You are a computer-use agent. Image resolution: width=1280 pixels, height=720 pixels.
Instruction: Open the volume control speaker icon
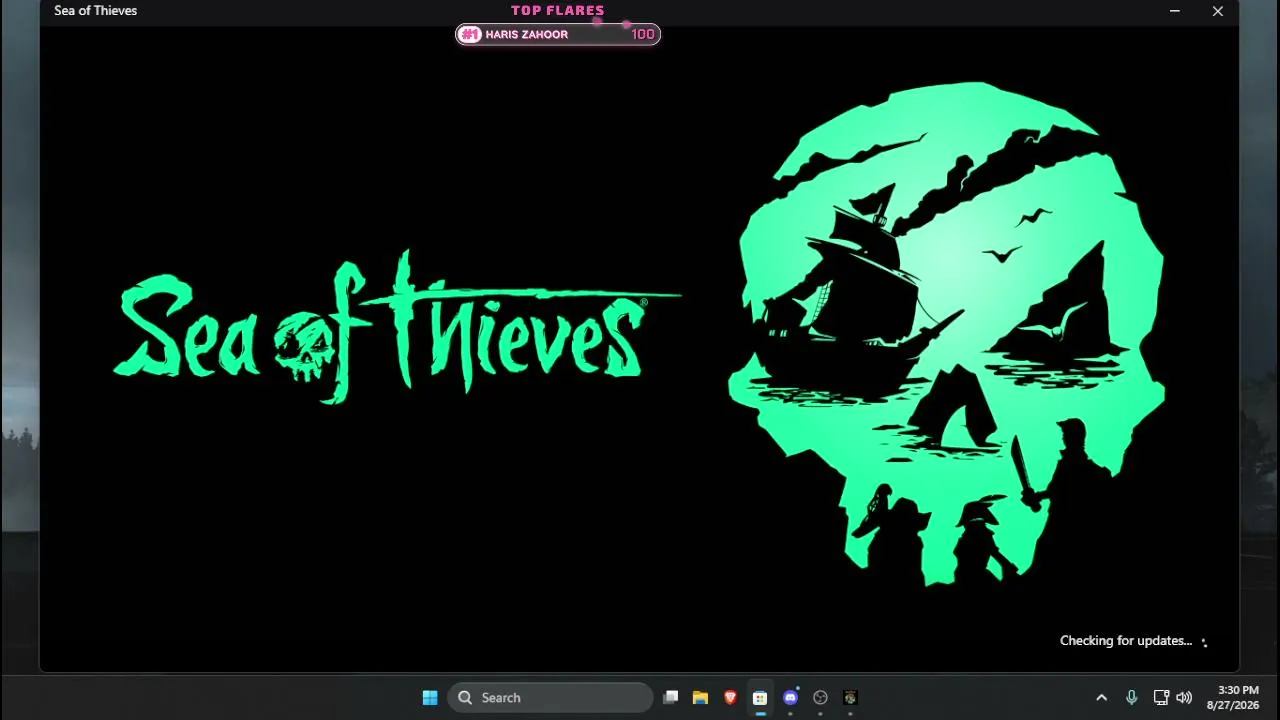pos(1184,698)
